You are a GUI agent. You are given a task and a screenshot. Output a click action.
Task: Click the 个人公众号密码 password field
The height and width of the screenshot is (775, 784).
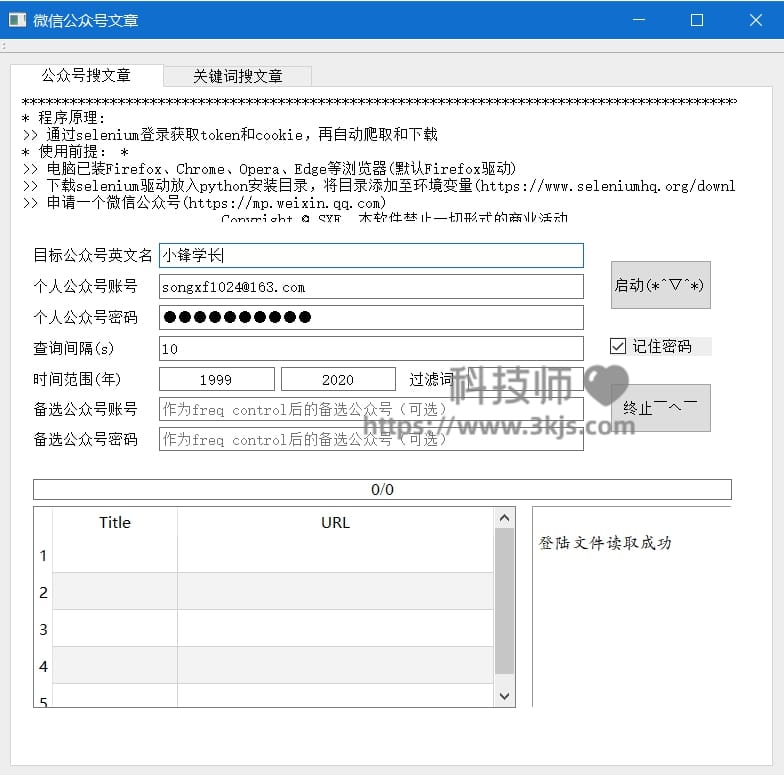pyautogui.click(x=371, y=318)
